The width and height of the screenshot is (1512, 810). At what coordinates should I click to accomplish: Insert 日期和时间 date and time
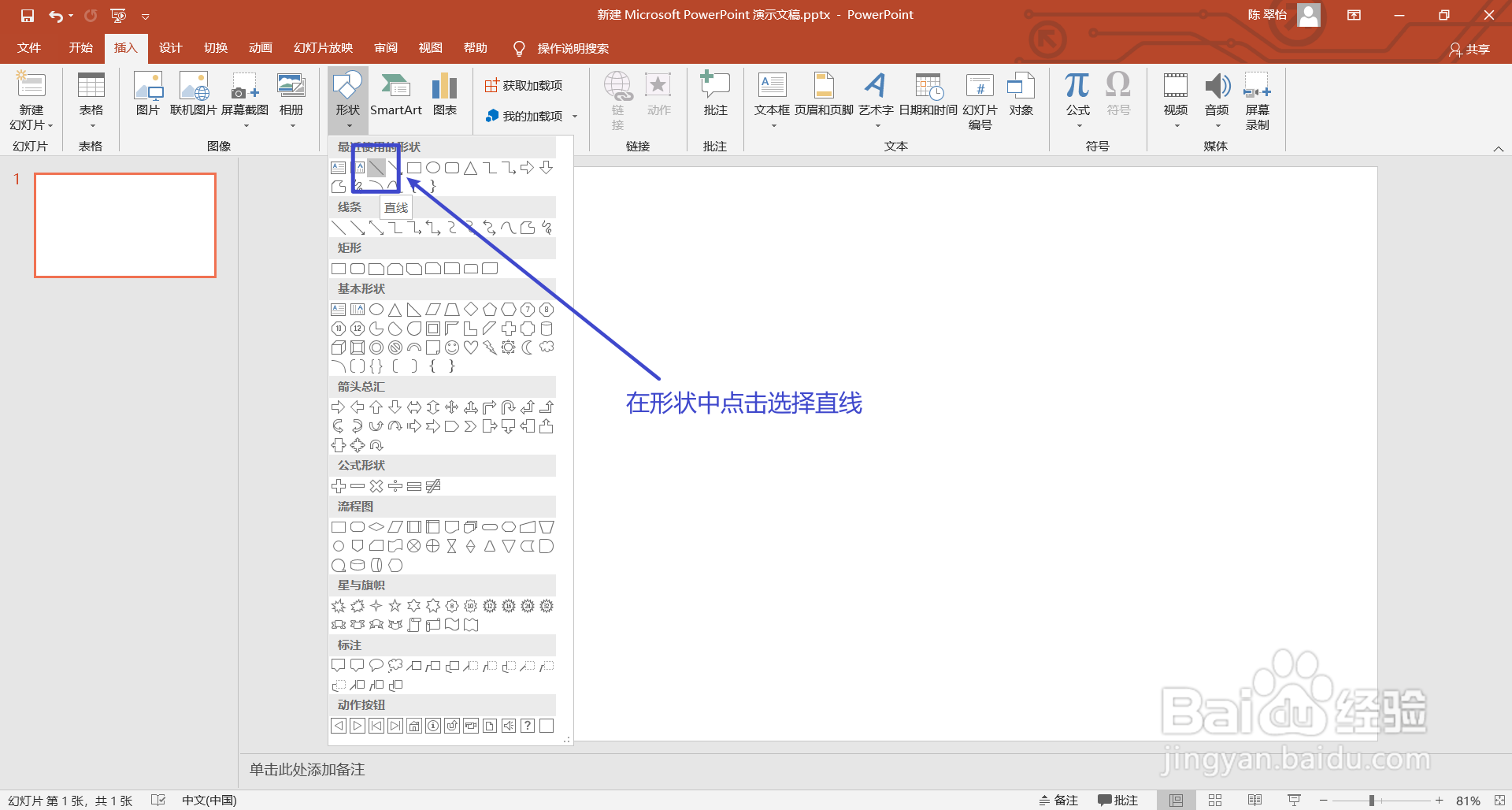pos(928,95)
